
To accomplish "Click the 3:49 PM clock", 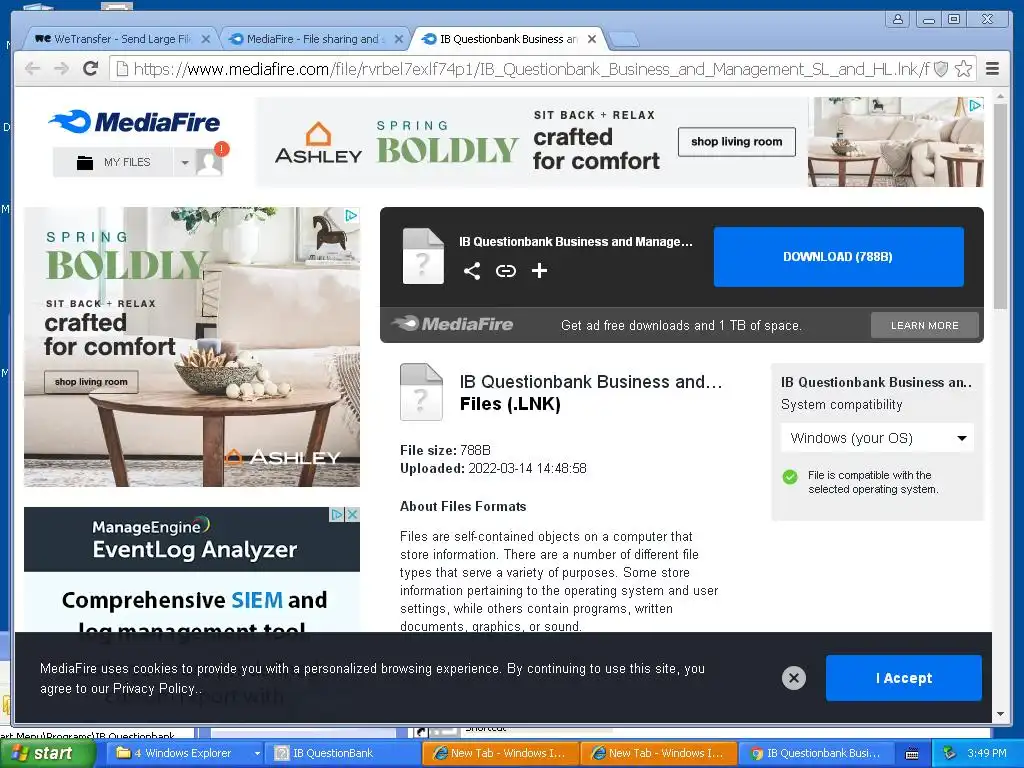I will pos(987,753).
